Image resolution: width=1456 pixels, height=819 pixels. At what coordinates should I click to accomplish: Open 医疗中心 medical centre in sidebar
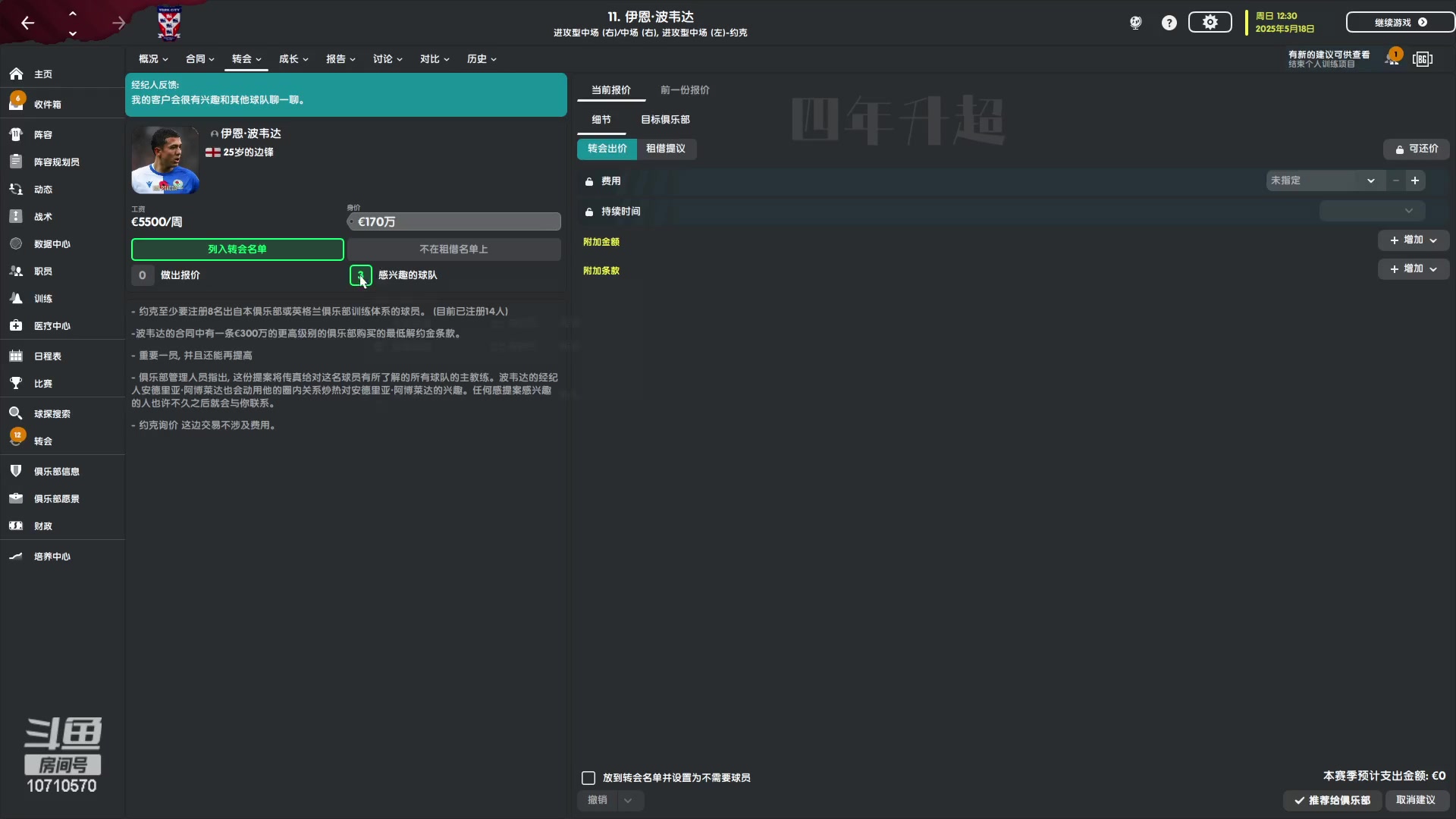52,326
